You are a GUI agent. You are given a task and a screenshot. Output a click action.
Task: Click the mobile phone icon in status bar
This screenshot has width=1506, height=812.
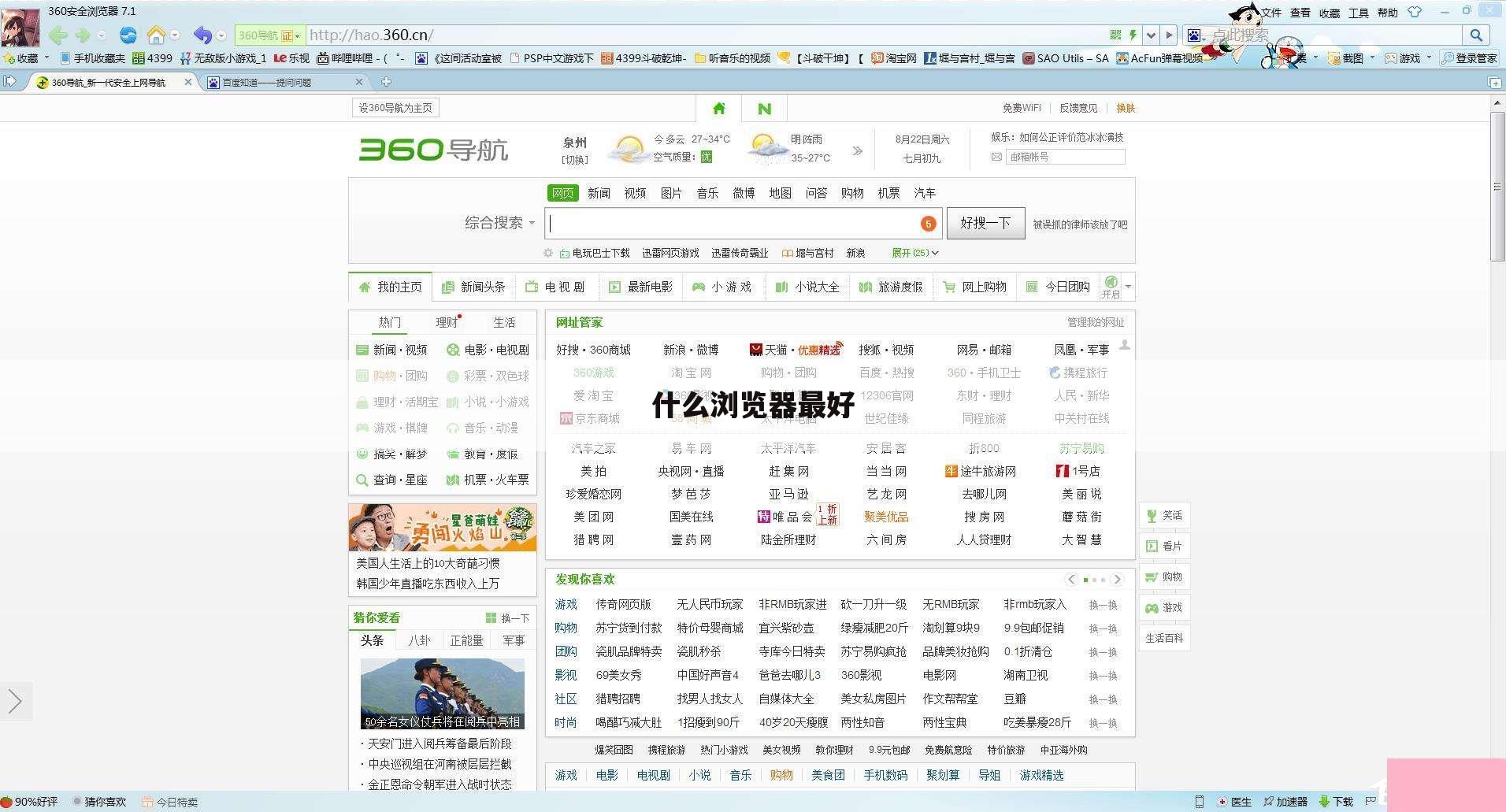click(1199, 802)
